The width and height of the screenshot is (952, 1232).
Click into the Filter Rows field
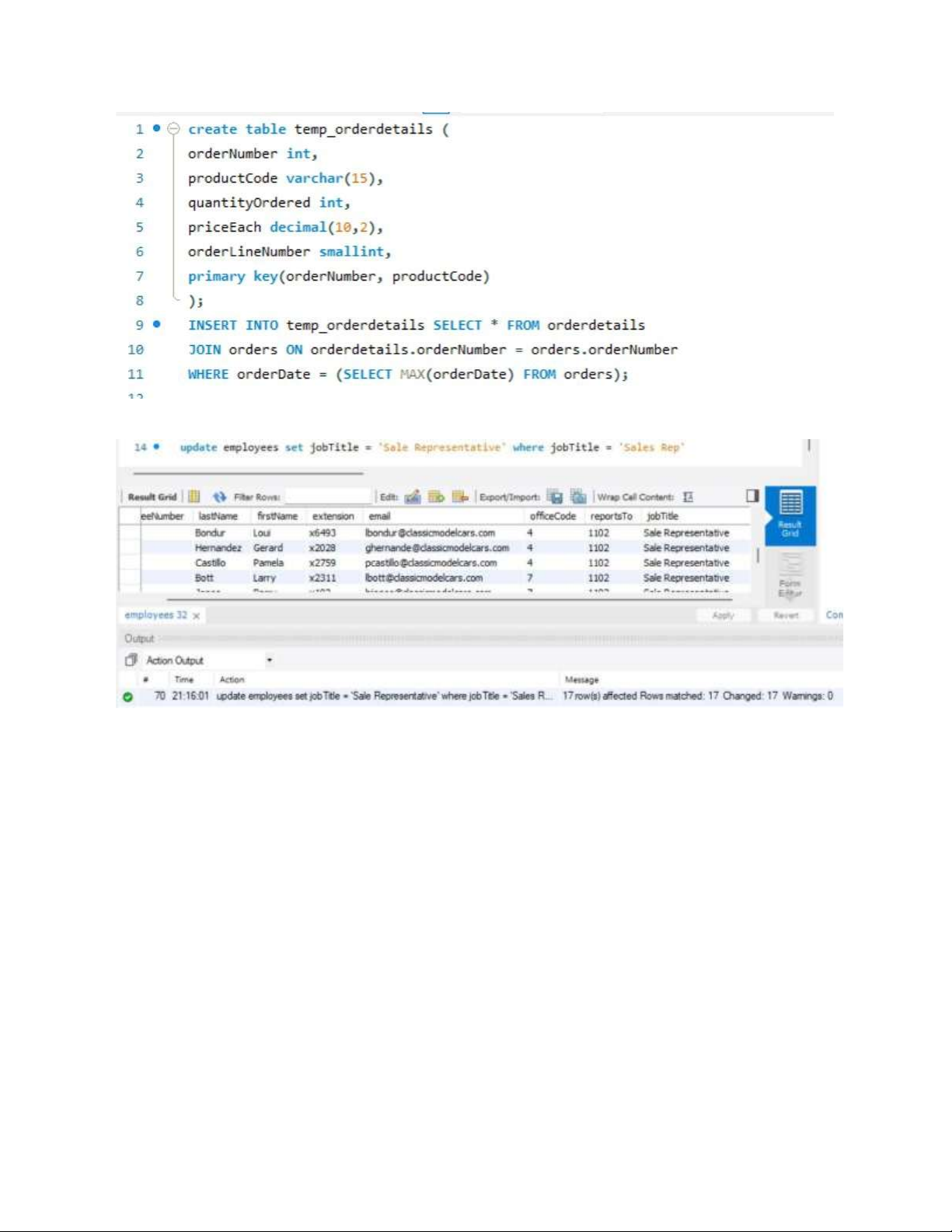pyautogui.click(x=328, y=497)
